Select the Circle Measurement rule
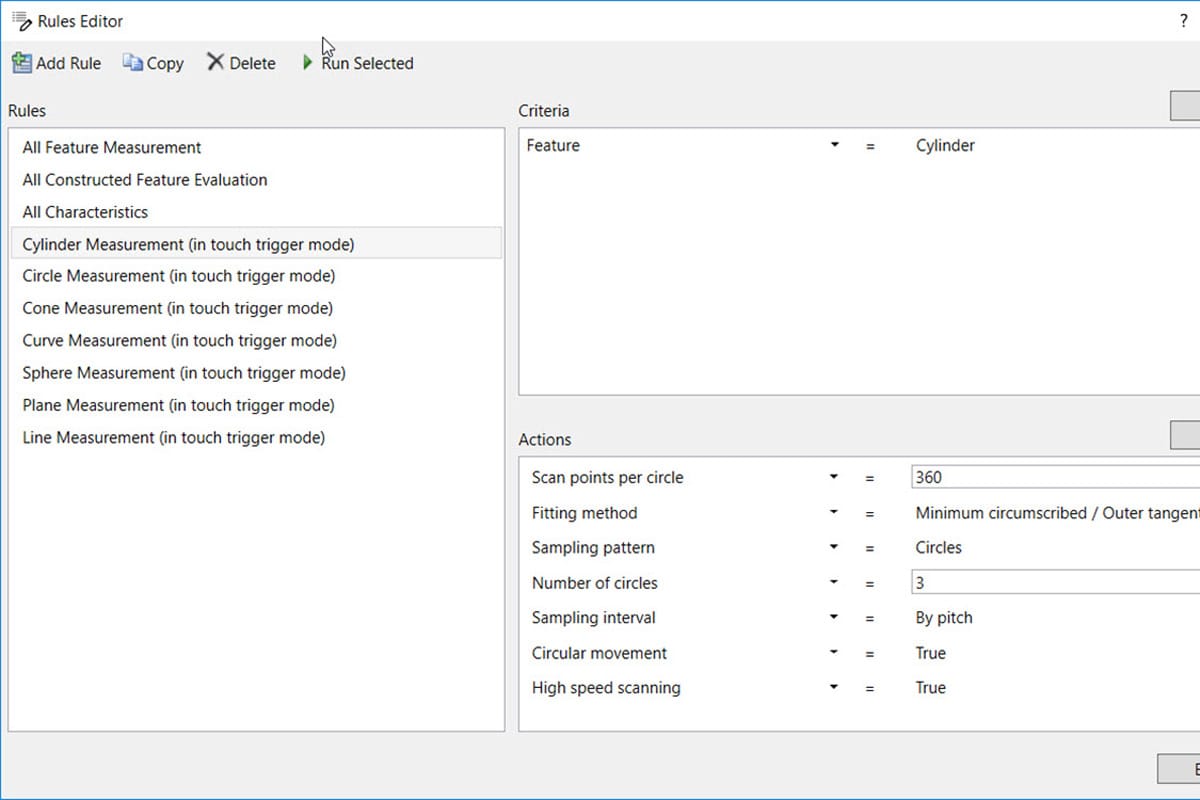The image size is (1200, 800). tap(178, 276)
